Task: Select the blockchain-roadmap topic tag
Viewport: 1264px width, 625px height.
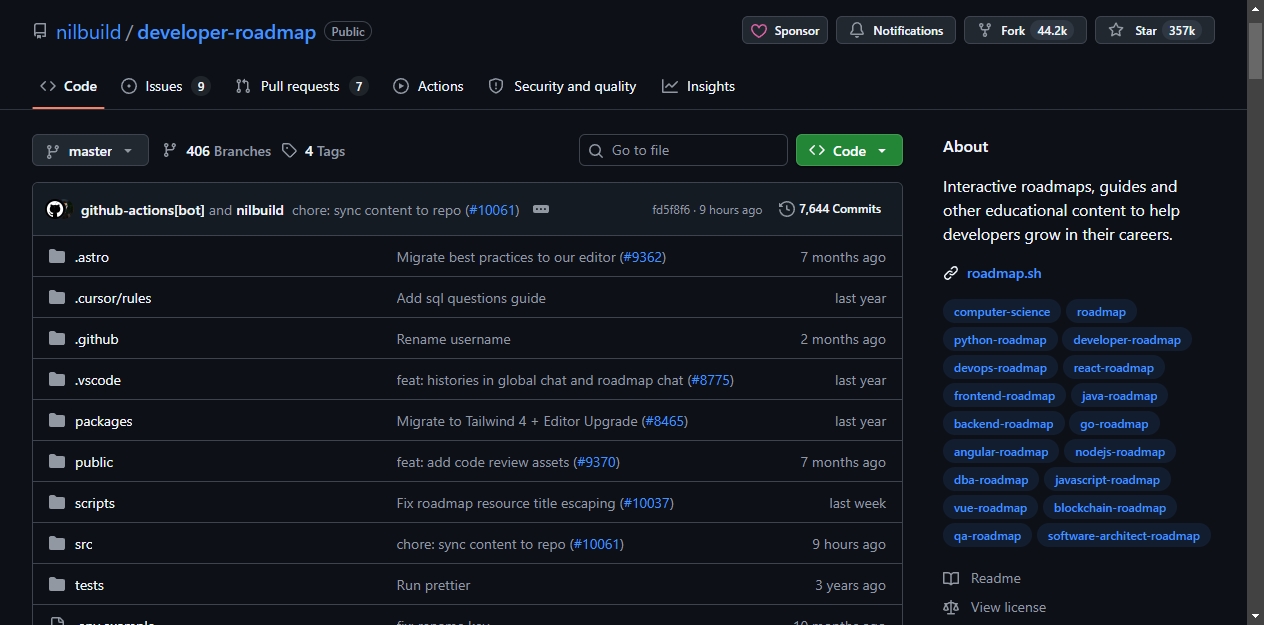Action: (x=1110, y=508)
